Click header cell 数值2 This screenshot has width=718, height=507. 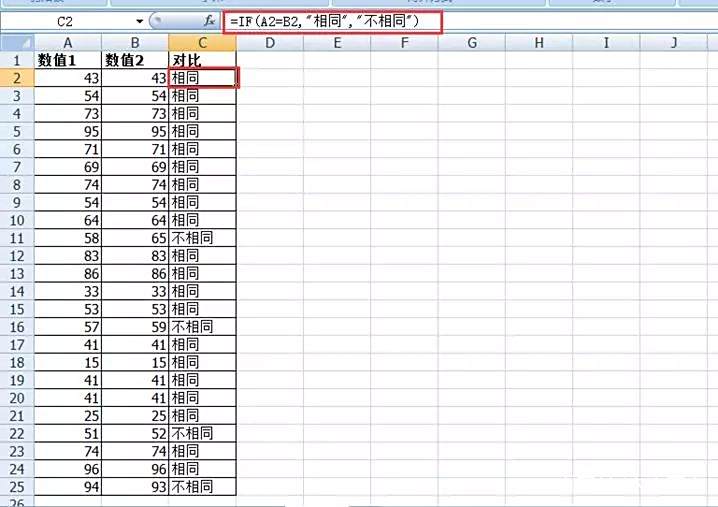tap(135, 60)
